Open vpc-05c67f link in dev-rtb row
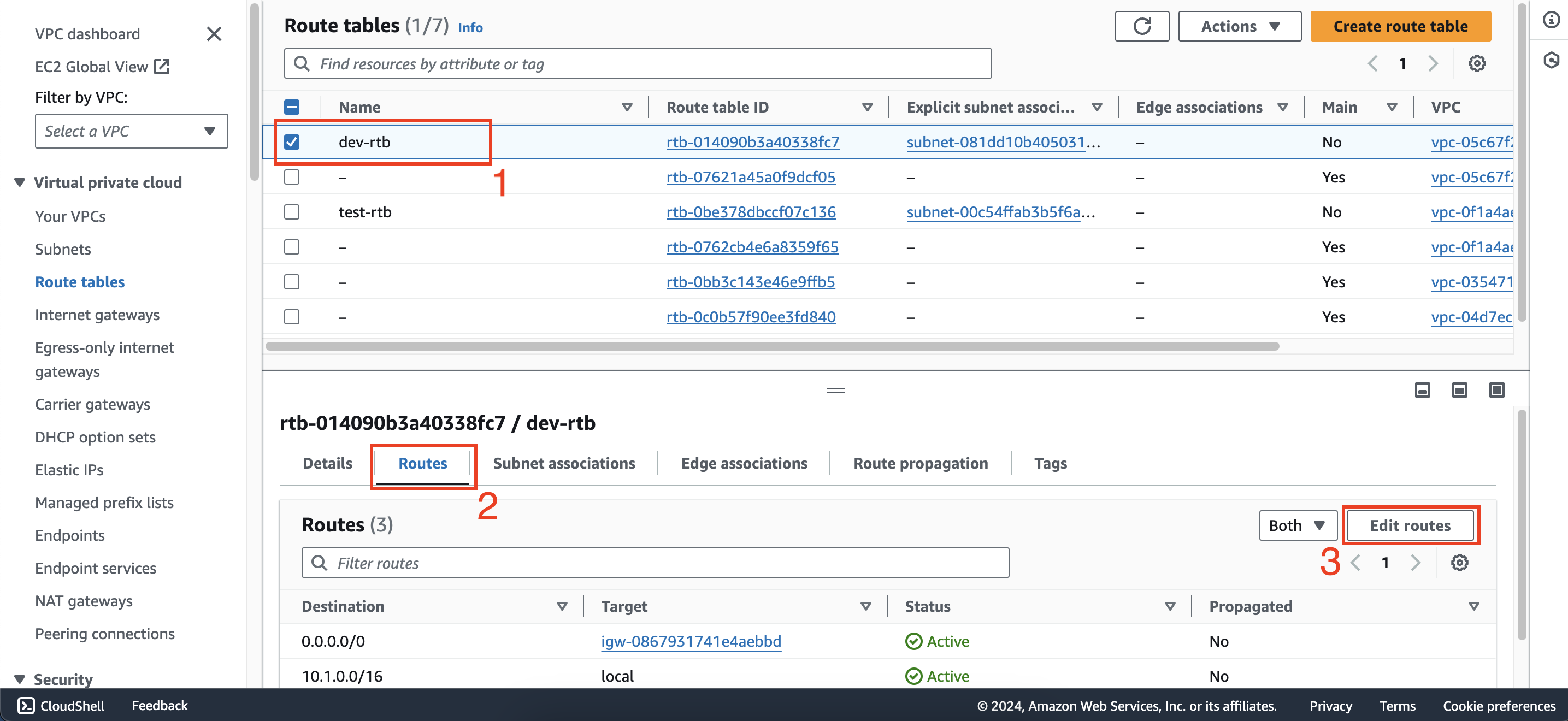The height and width of the screenshot is (721, 1568). [x=1472, y=143]
